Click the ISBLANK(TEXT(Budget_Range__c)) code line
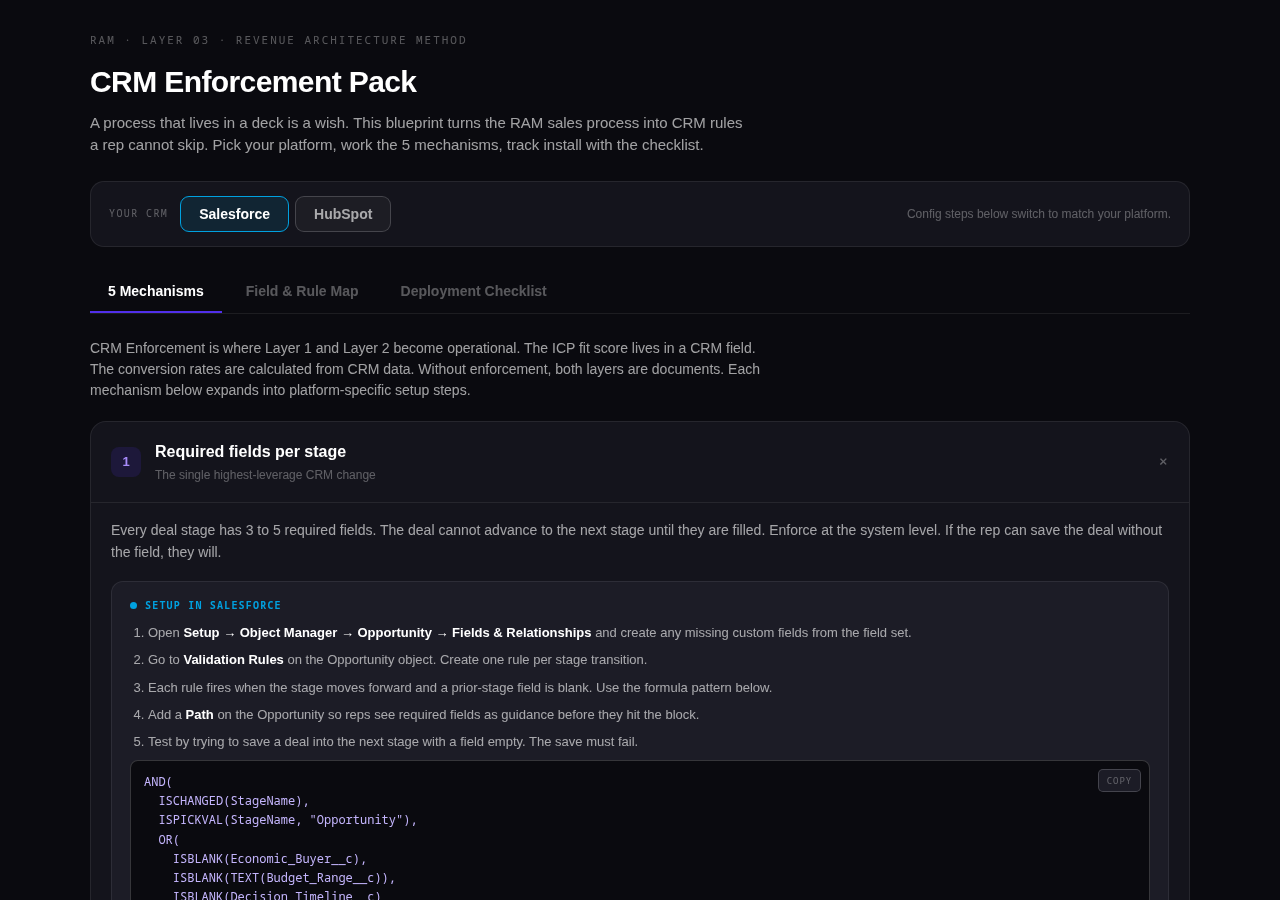Viewport: 1280px width, 900px height. pos(284,878)
